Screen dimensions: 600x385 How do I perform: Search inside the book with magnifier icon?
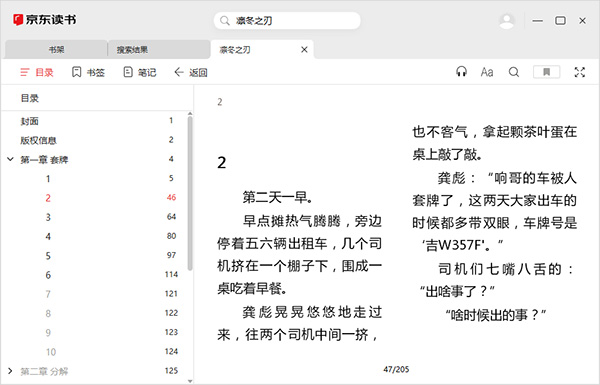pyautogui.click(x=514, y=72)
